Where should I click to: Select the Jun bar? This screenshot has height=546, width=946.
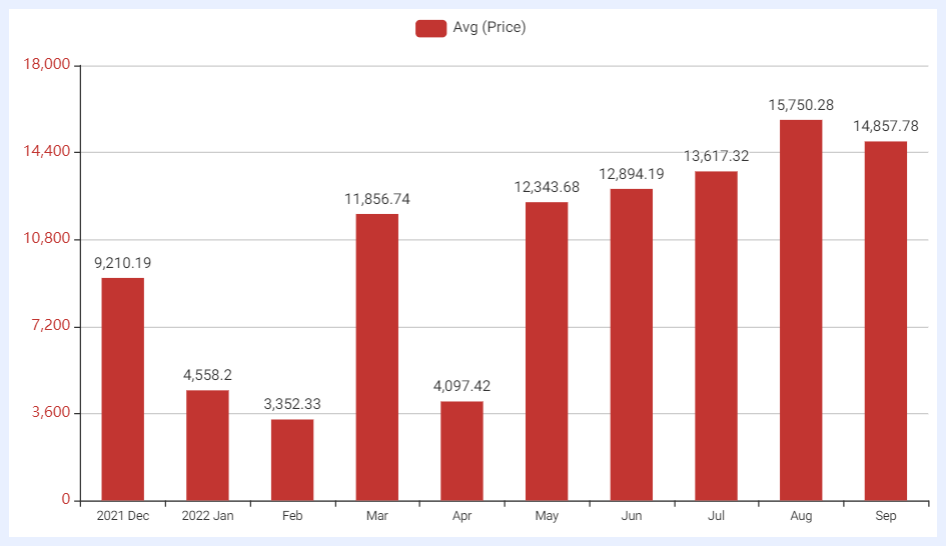coord(631,344)
